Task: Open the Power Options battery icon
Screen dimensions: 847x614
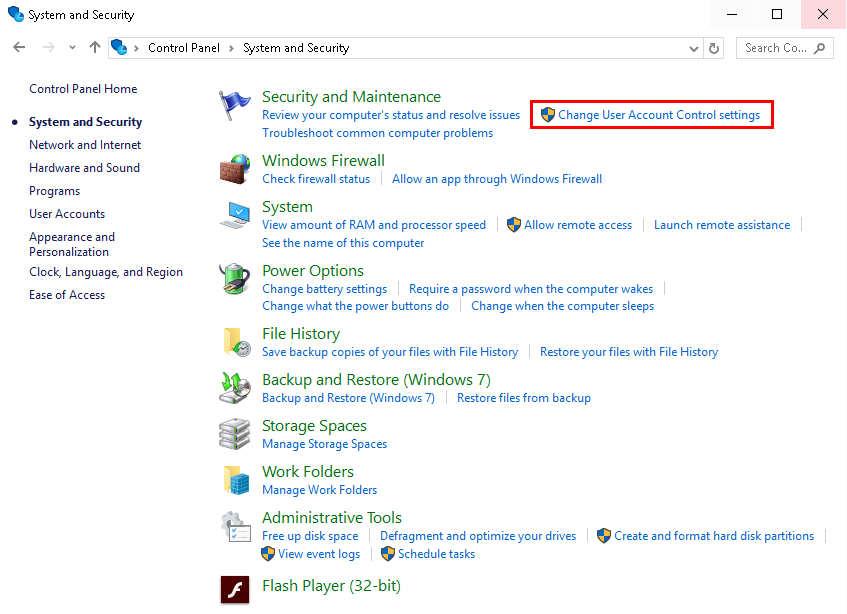Action: coord(235,280)
